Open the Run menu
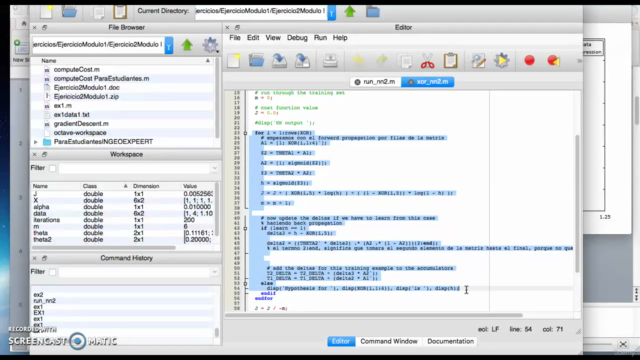The height and width of the screenshot is (360, 640). click(320, 38)
